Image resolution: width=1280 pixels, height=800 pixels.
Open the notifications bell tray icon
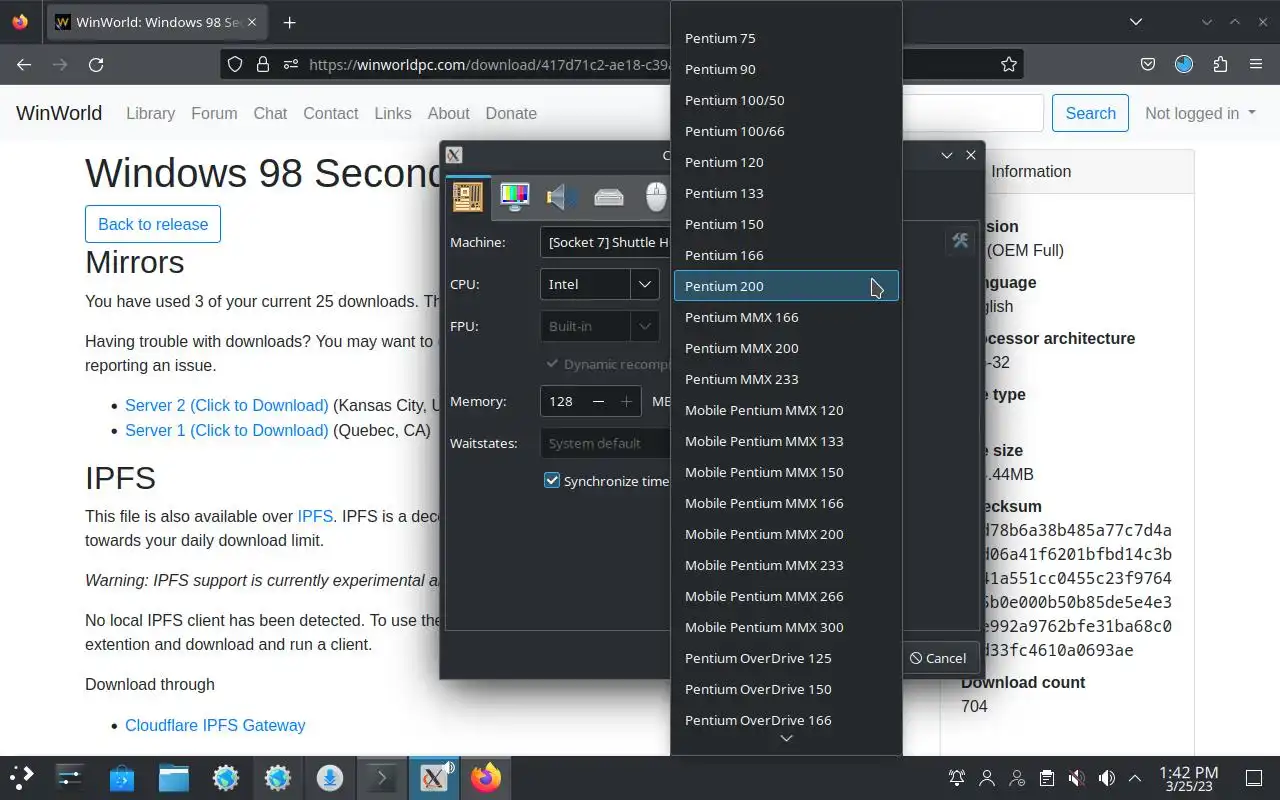957,778
